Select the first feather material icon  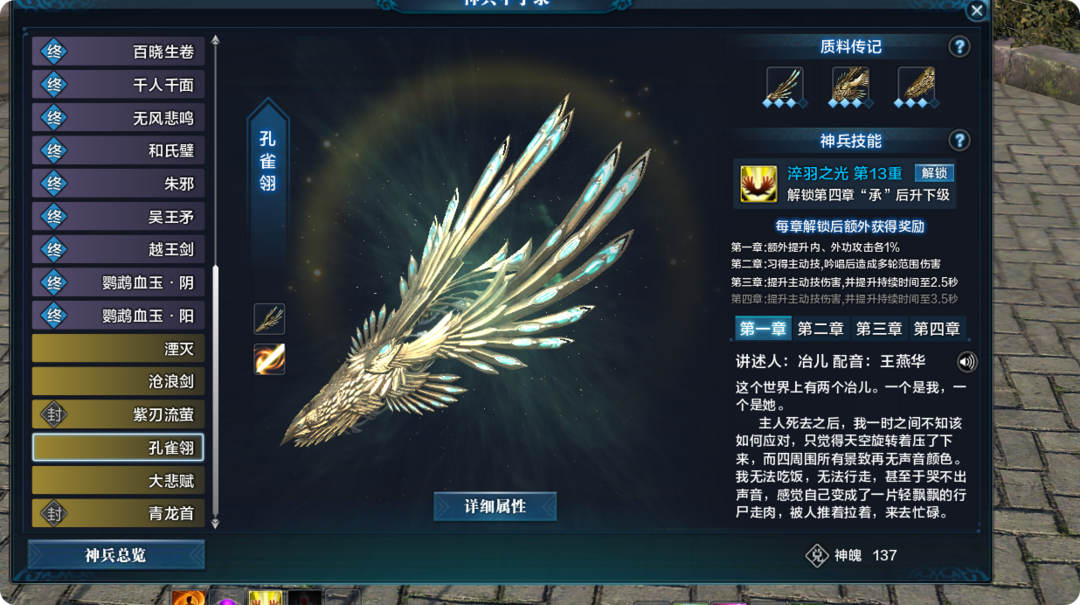(785, 87)
